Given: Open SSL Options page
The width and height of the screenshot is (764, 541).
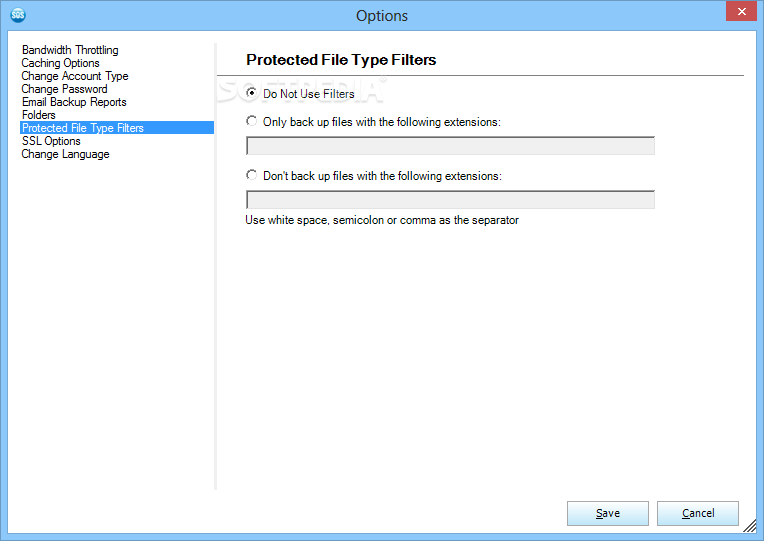Looking at the screenshot, I should 51,141.
